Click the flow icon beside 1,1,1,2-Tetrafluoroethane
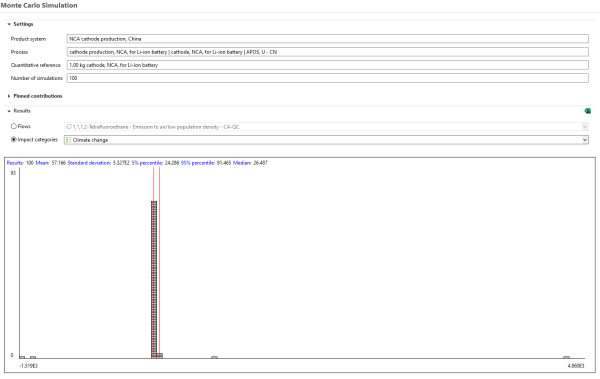This screenshot has width=600, height=379. (69, 127)
